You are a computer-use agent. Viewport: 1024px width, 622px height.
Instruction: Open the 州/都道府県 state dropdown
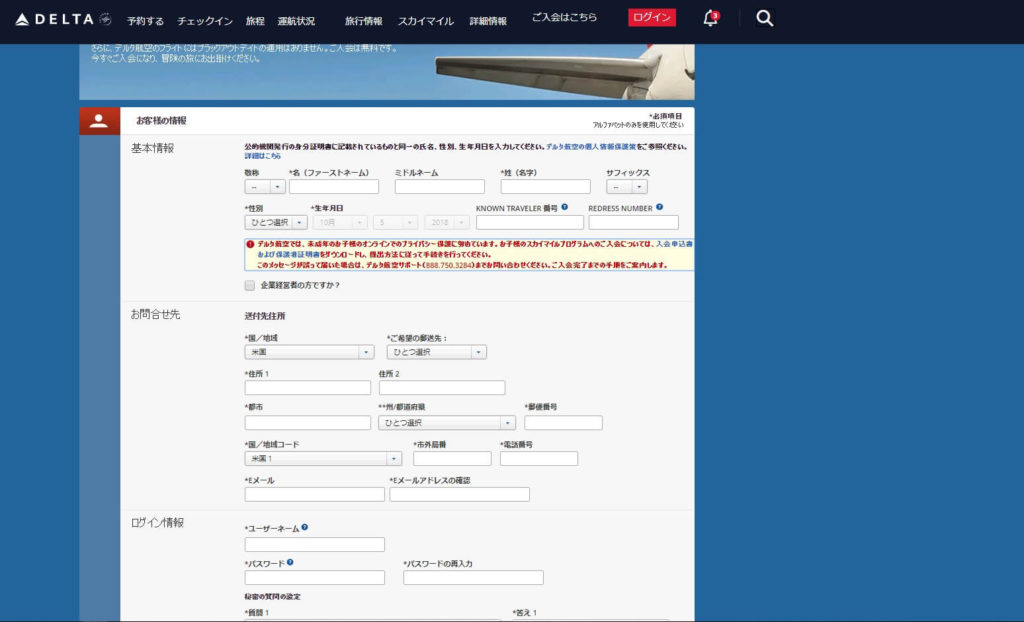coord(446,423)
